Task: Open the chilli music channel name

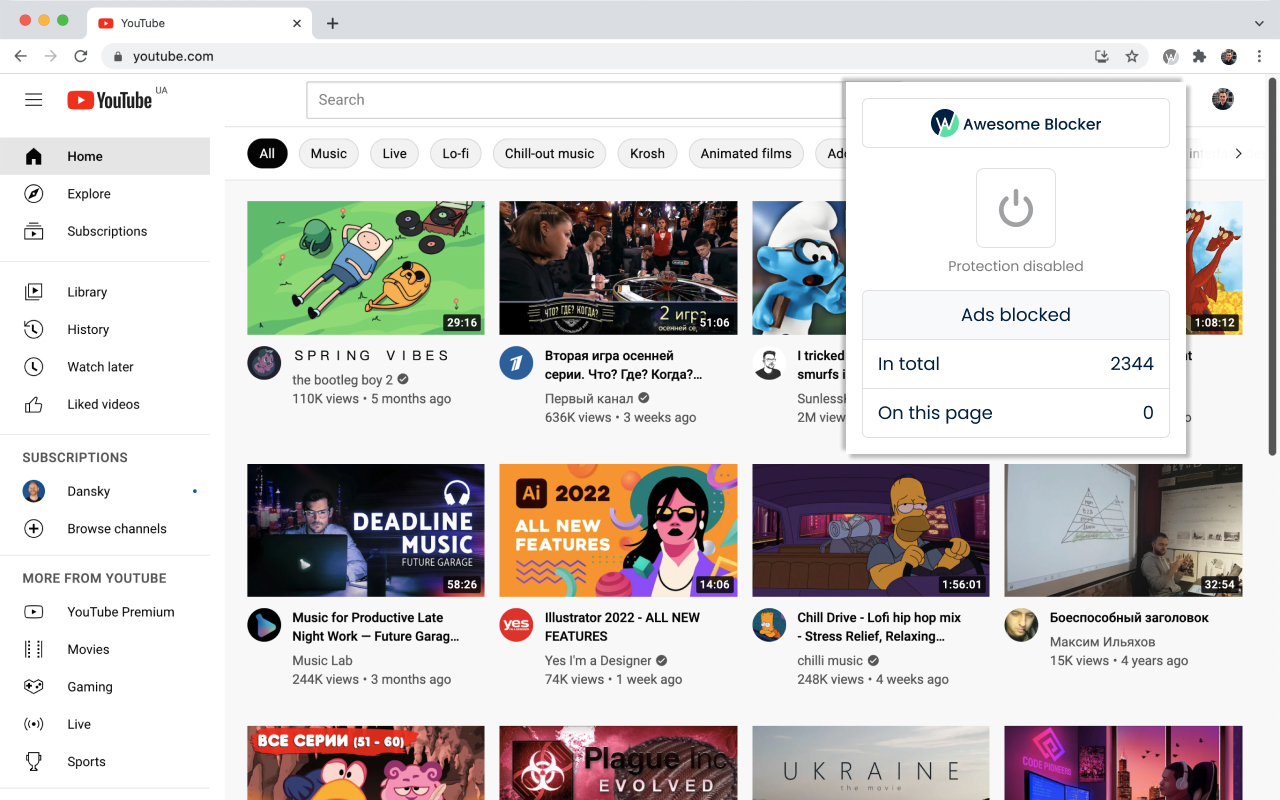Action: click(x=830, y=661)
